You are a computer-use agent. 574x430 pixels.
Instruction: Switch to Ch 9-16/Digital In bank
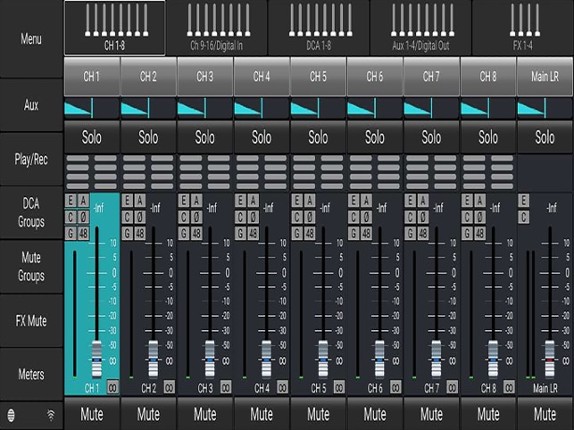click(x=216, y=28)
